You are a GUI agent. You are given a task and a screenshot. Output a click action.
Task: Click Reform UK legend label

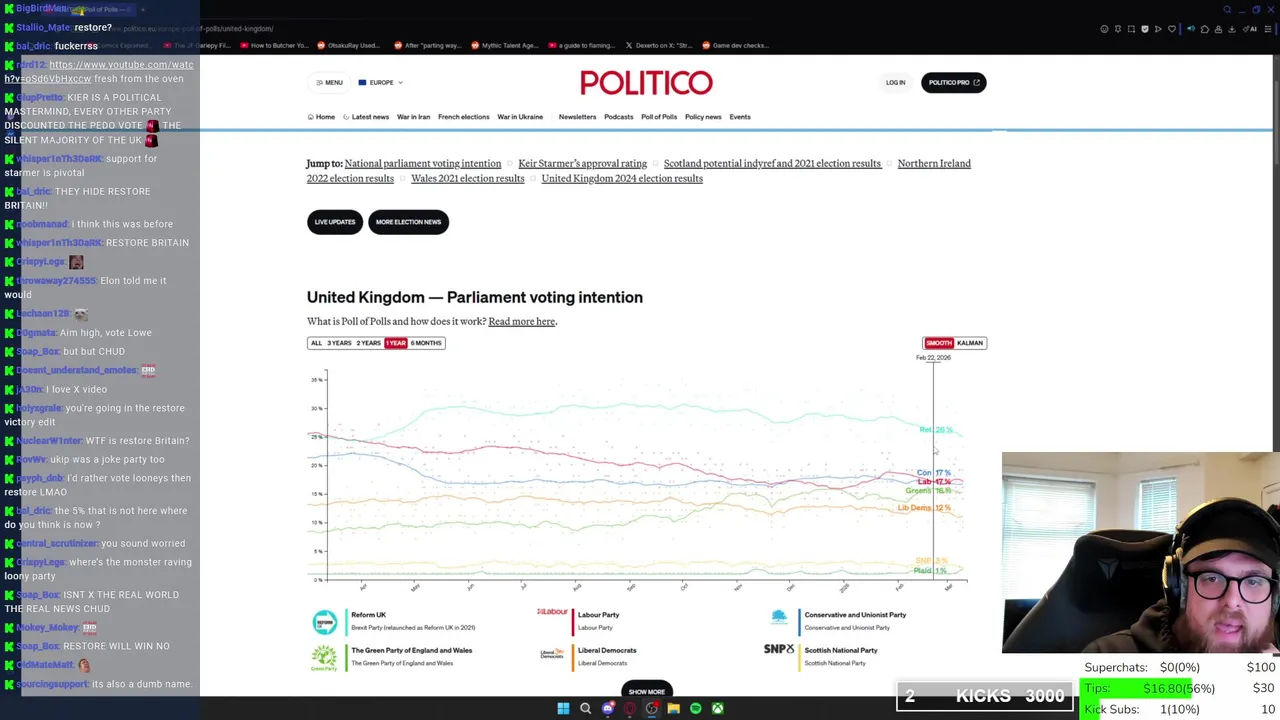pyautogui.click(x=368, y=615)
